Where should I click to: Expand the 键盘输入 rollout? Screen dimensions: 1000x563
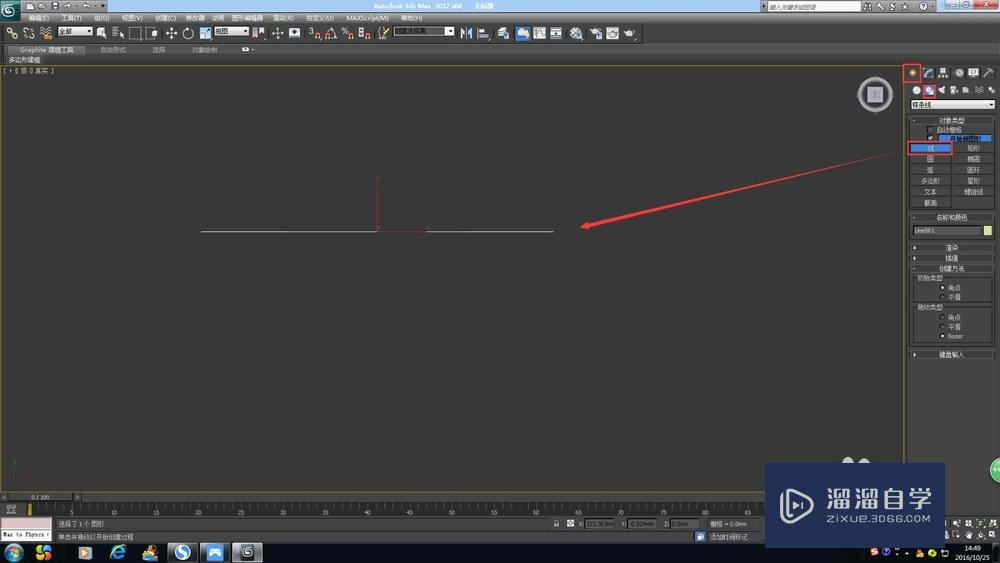click(x=952, y=355)
